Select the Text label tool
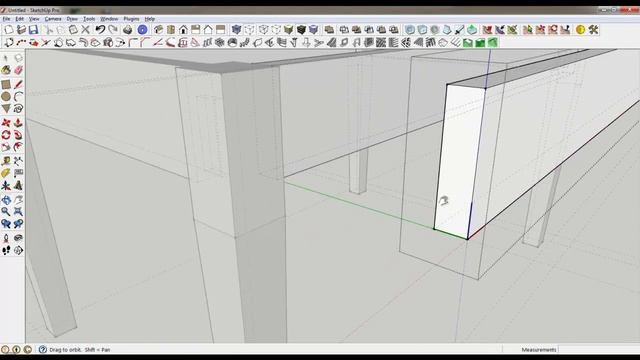The image size is (640, 360). click(18, 173)
